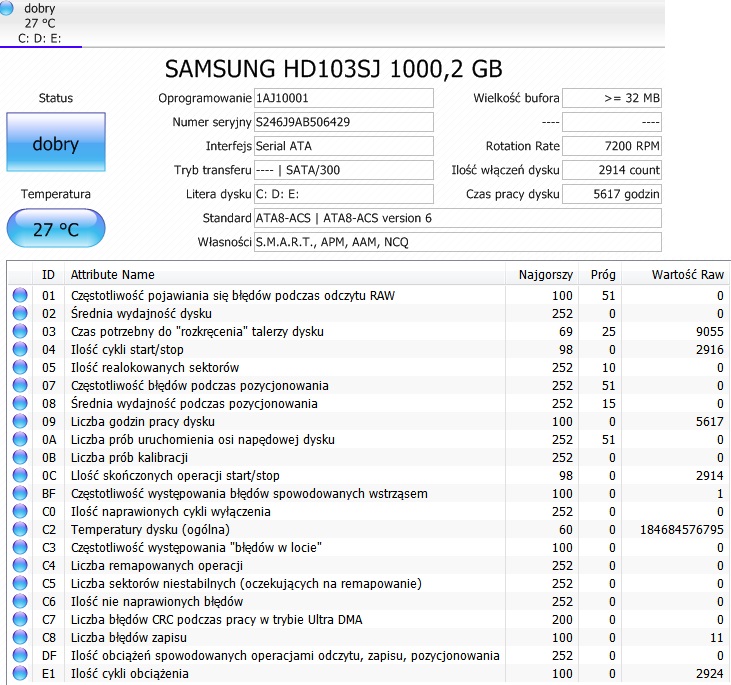
Task: Select row 'Liczba remapowanych operacji'
Action: 367,566
